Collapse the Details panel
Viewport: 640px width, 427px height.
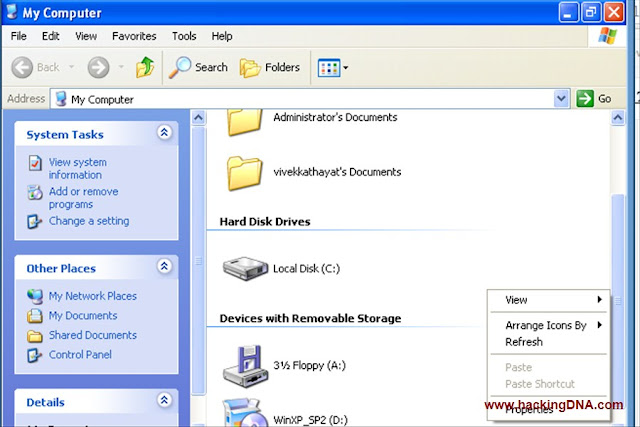pos(164,400)
